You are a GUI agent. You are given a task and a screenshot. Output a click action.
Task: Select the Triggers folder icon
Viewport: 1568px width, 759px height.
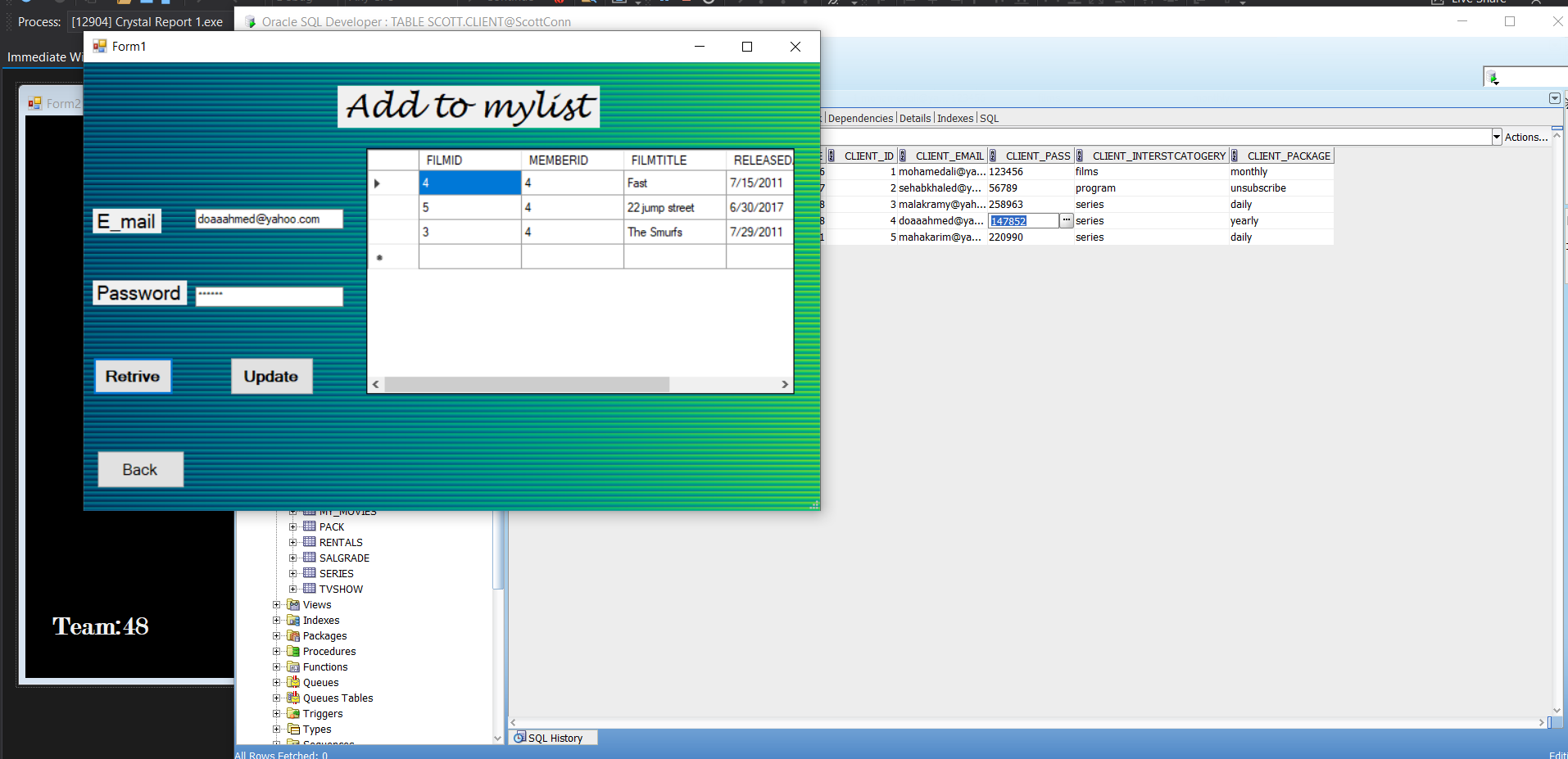point(293,713)
